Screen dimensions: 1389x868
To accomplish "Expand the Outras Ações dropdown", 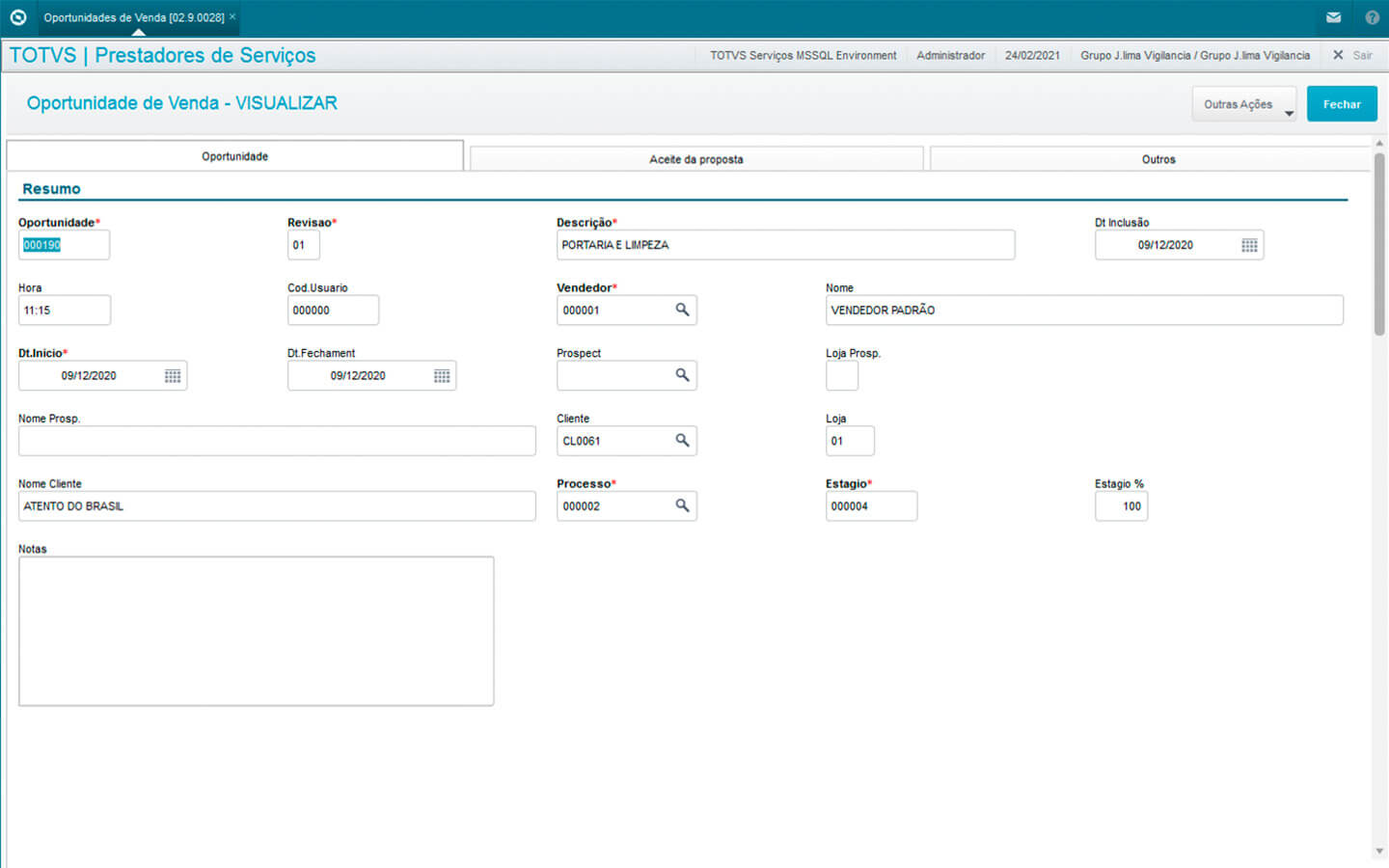I will (x=1243, y=104).
